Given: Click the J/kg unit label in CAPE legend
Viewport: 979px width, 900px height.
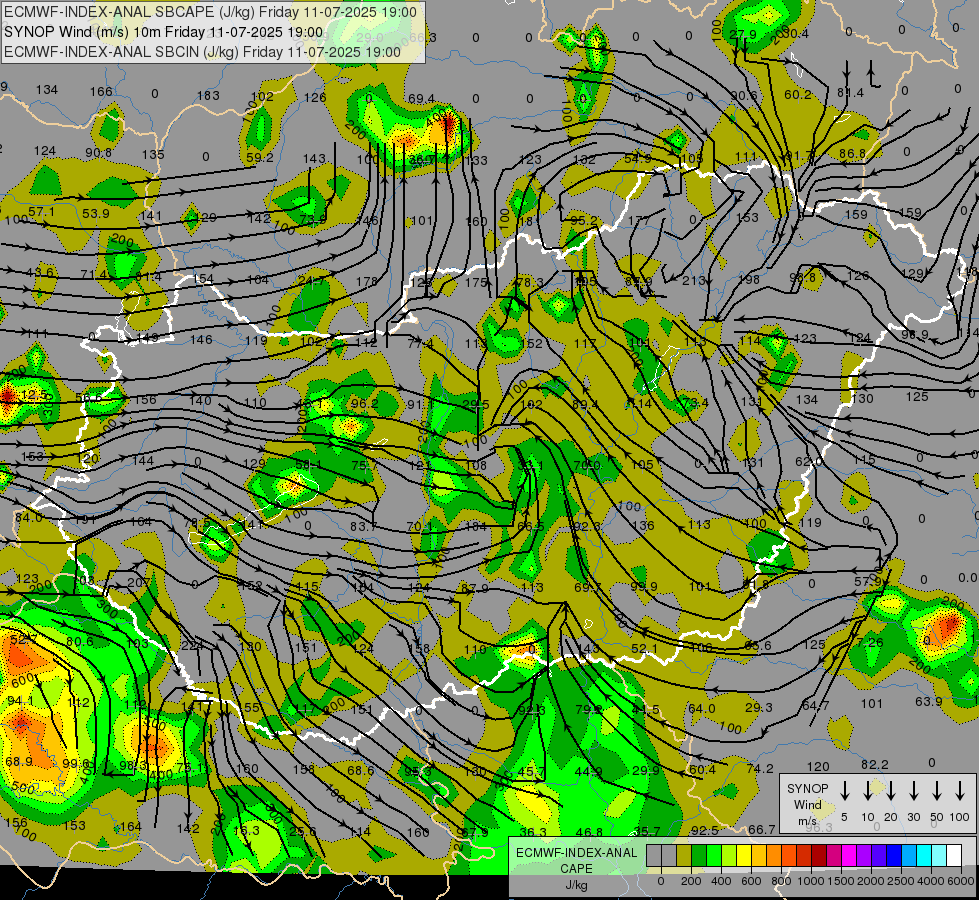Looking at the screenshot, I should click(x=576, y=885).
